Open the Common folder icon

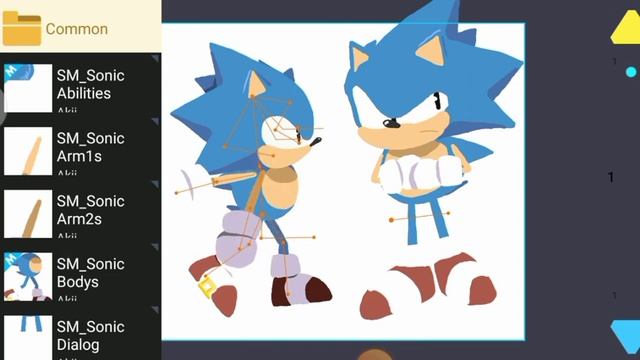click(22, 28)
